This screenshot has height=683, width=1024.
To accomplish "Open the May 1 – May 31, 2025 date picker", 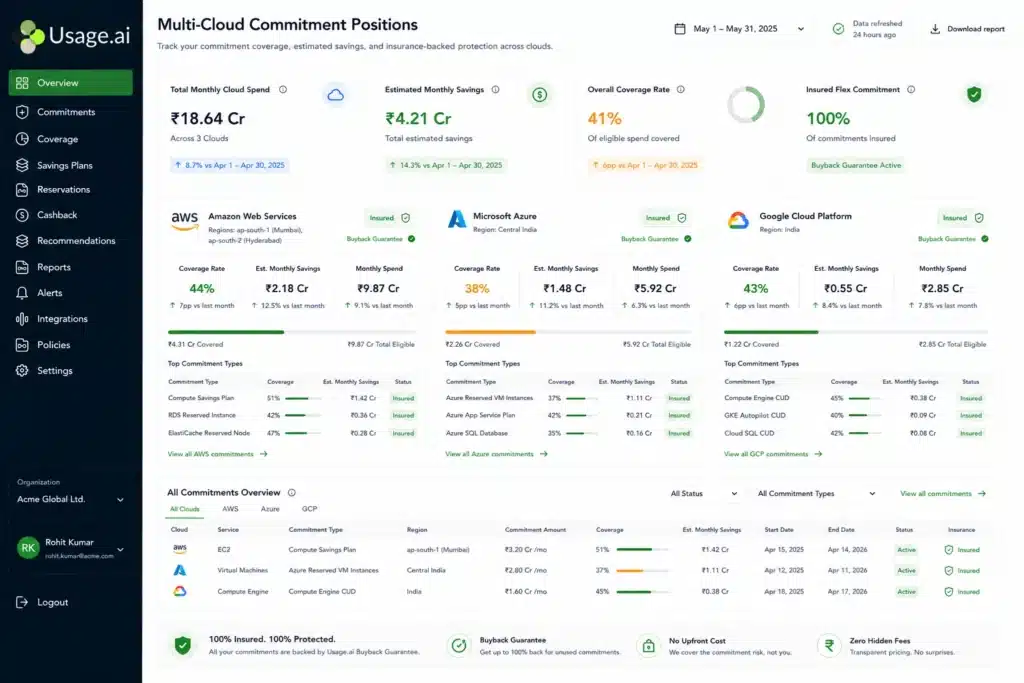I will (739, 29).
